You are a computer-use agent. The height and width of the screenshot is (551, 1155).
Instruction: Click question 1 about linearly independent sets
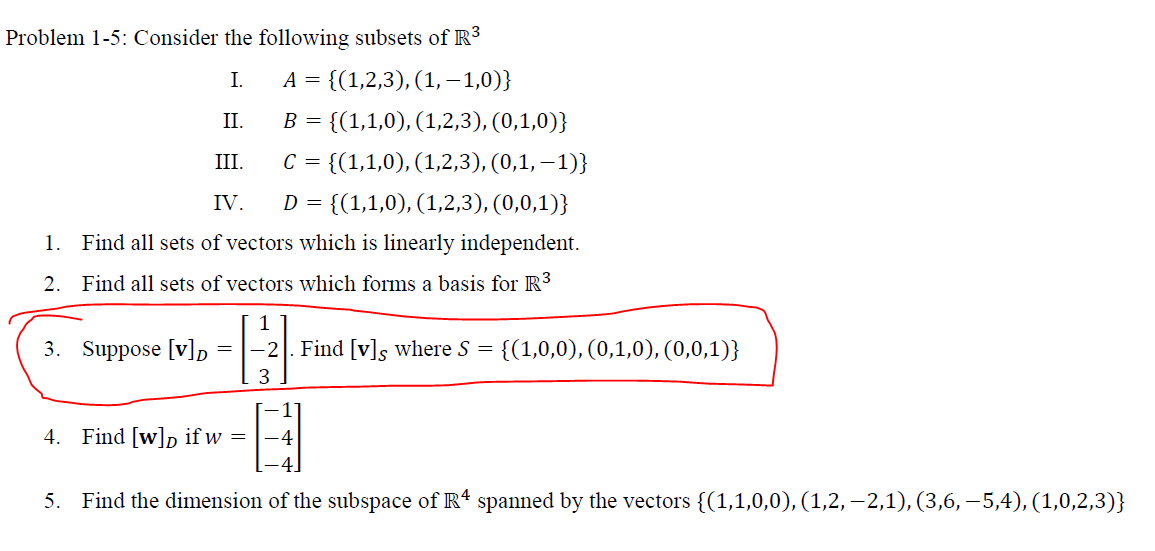point(312,243)
